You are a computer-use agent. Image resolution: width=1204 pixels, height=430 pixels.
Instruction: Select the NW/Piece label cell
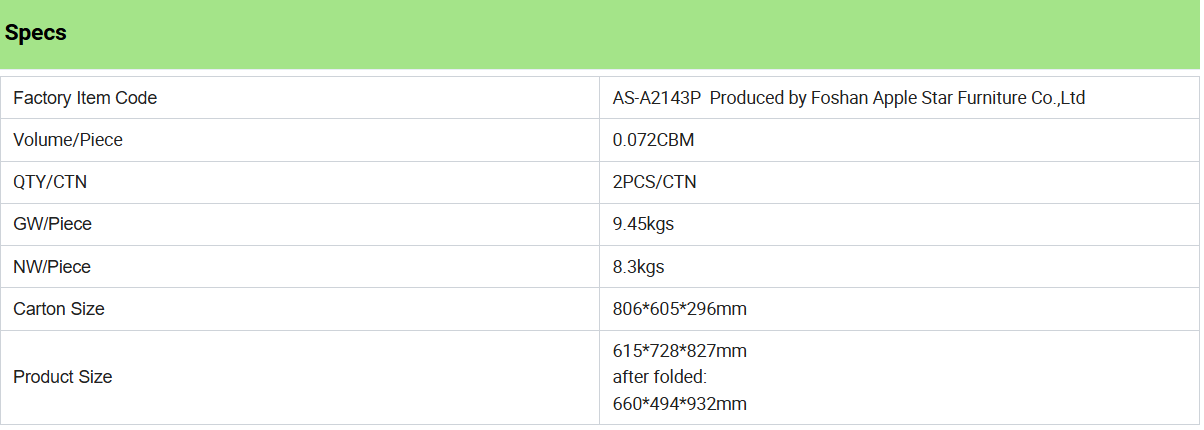pyautogui.click(x=300, y=267)
